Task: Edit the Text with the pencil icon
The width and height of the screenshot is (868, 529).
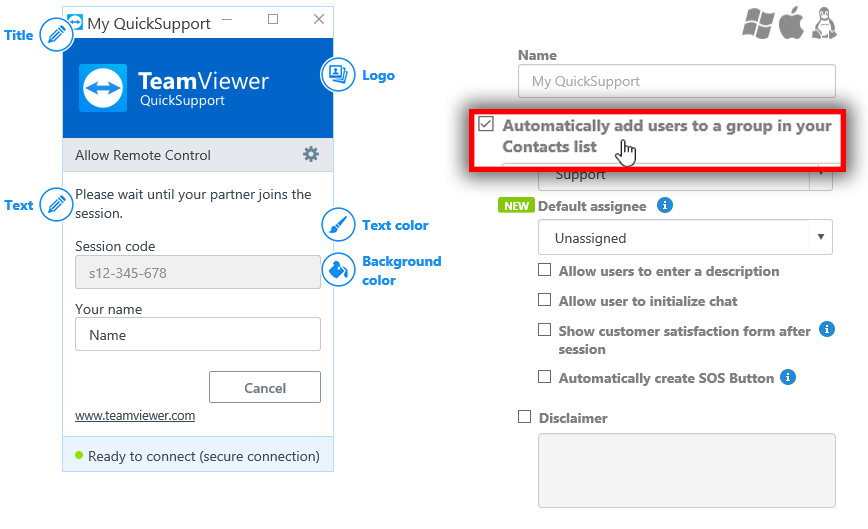Action: (56, 205)
